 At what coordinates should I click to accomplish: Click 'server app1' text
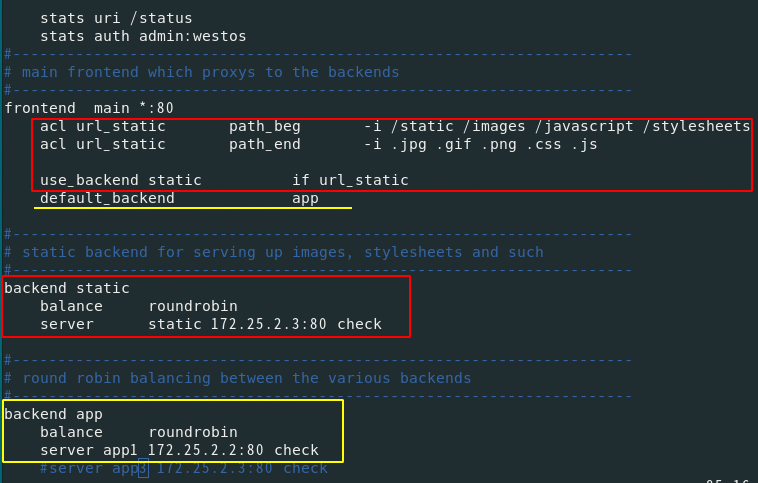click(x=89, y=450)
